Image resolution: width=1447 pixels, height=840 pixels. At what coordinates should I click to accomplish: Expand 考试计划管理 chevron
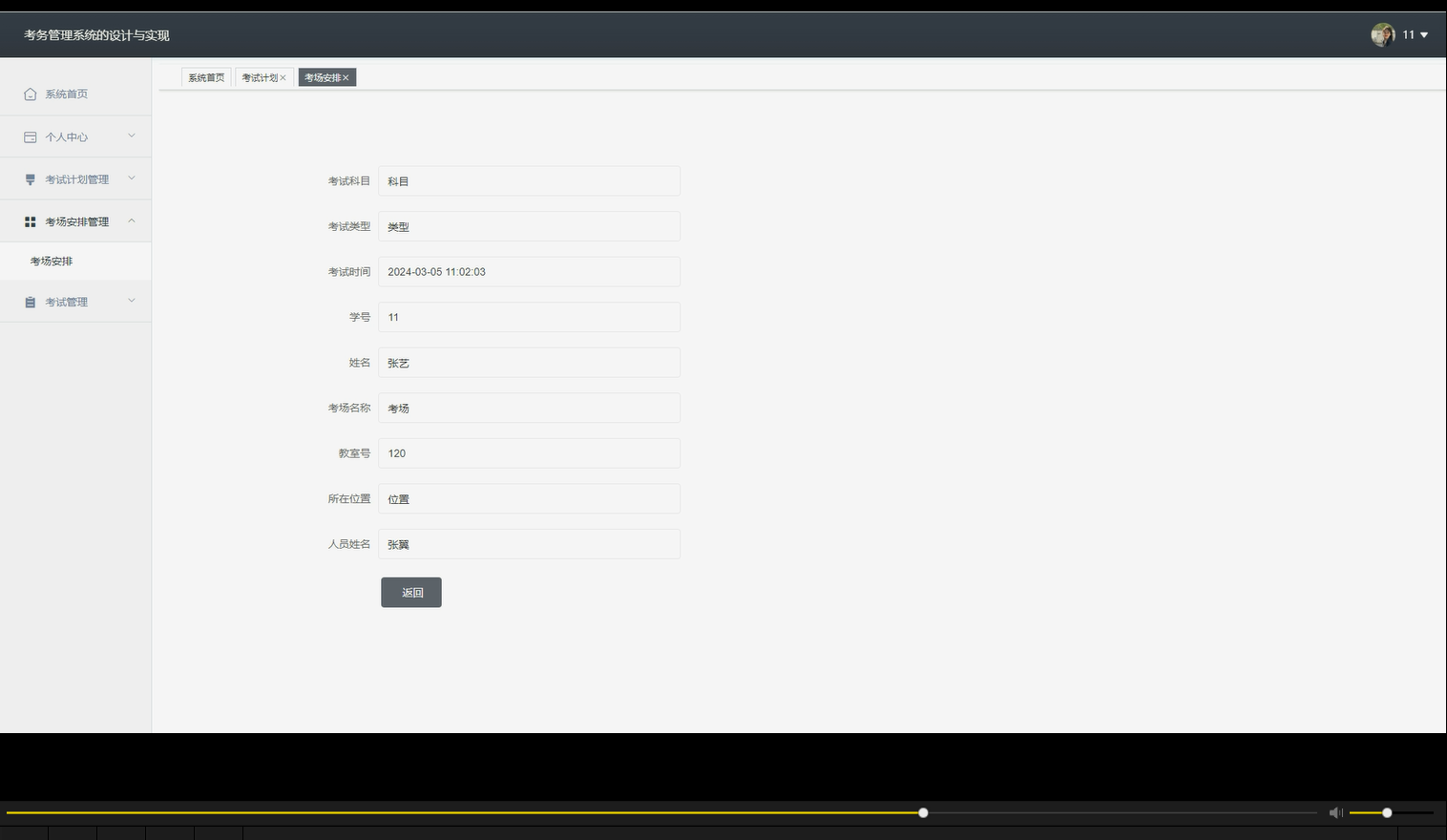[x=132, y=178]
